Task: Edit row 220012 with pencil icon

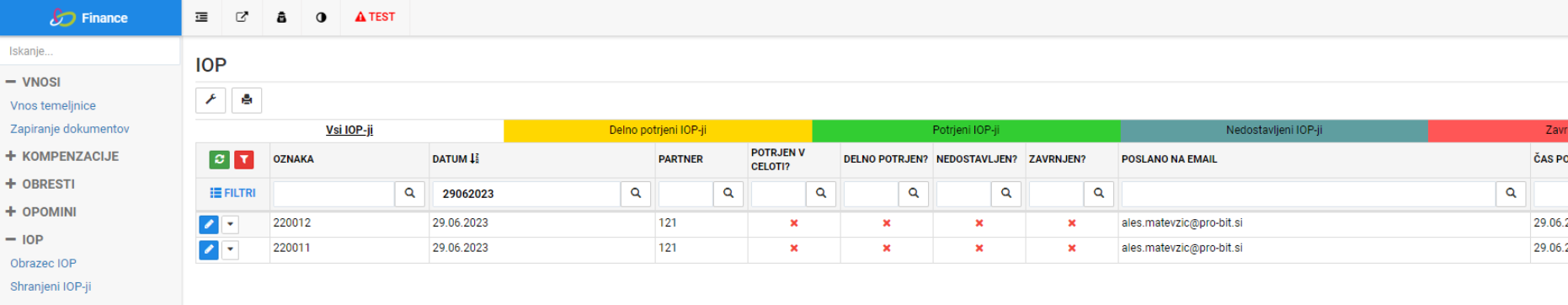Action: 209,224
